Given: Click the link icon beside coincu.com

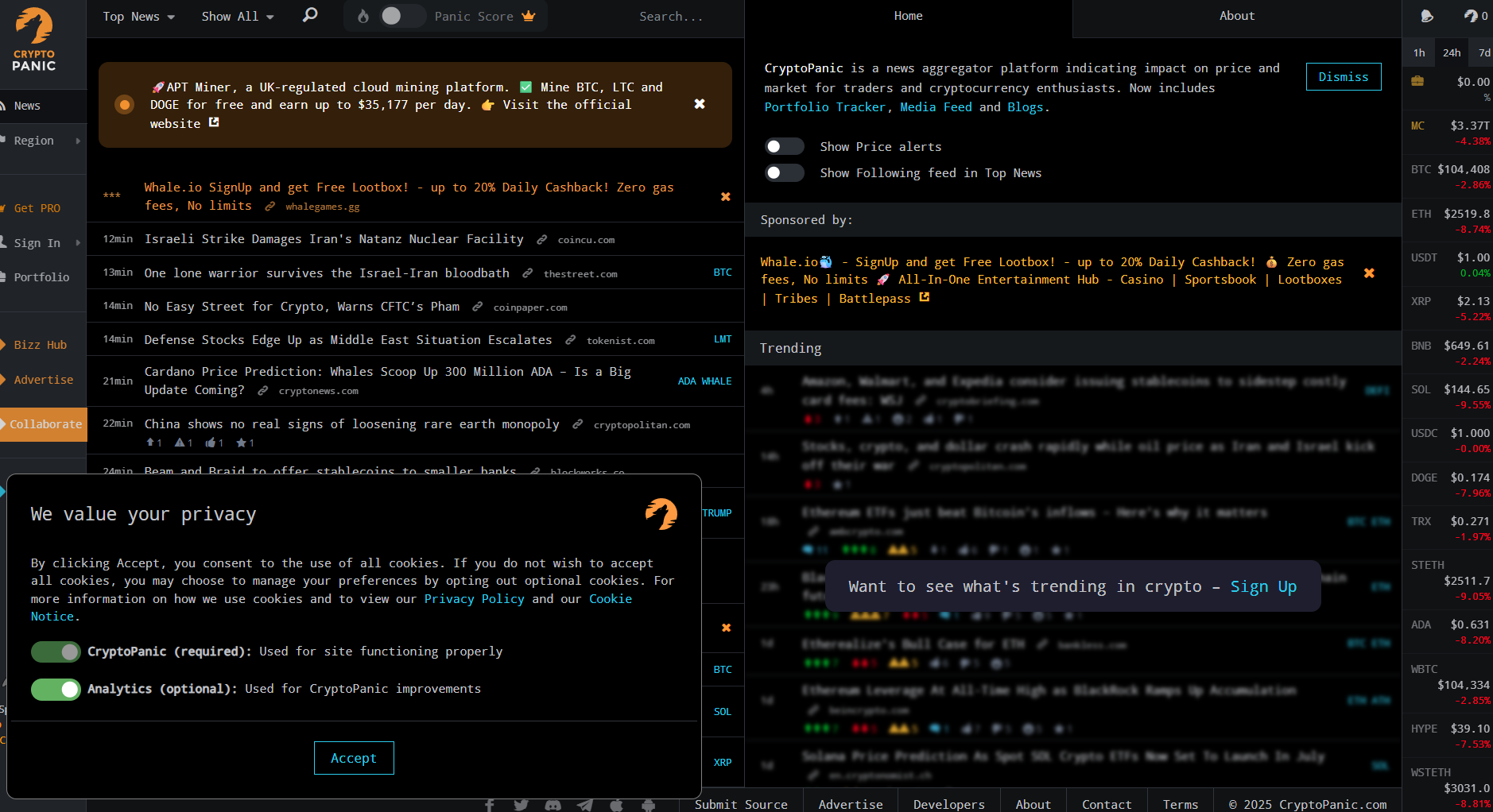Looking at the screenshot, I should (x=541, y=239).
